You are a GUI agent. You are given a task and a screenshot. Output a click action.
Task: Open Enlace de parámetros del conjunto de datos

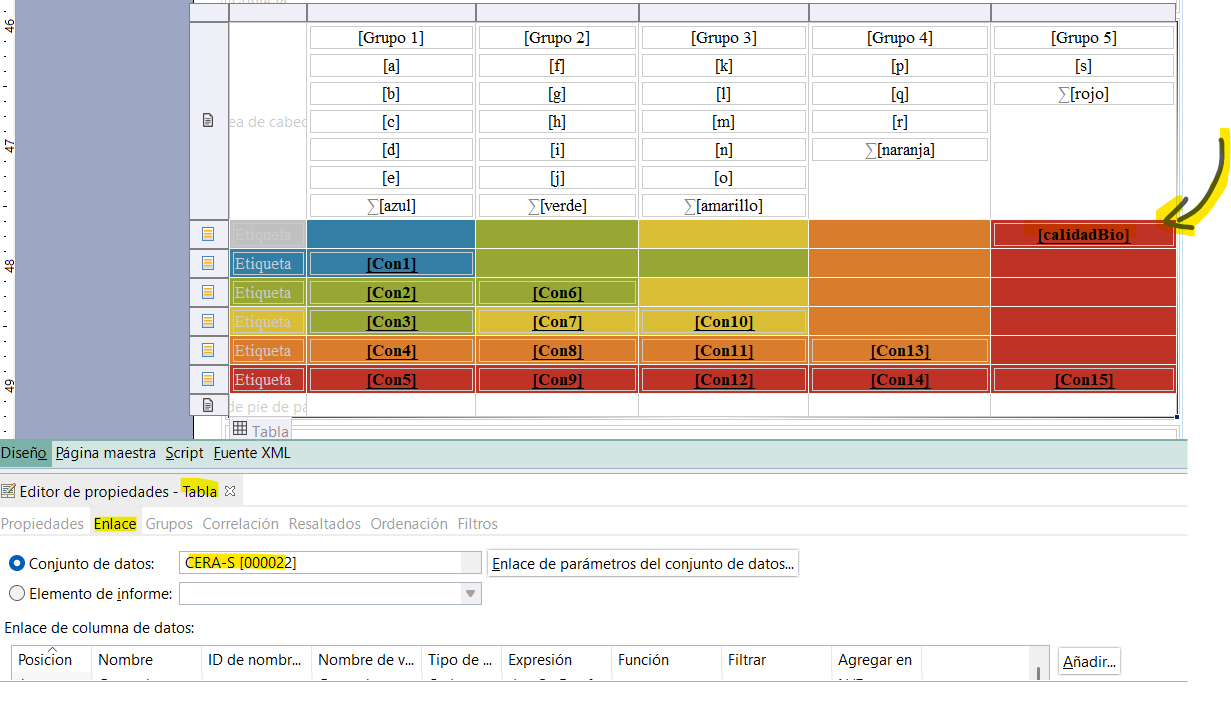(x=643, y=564)
